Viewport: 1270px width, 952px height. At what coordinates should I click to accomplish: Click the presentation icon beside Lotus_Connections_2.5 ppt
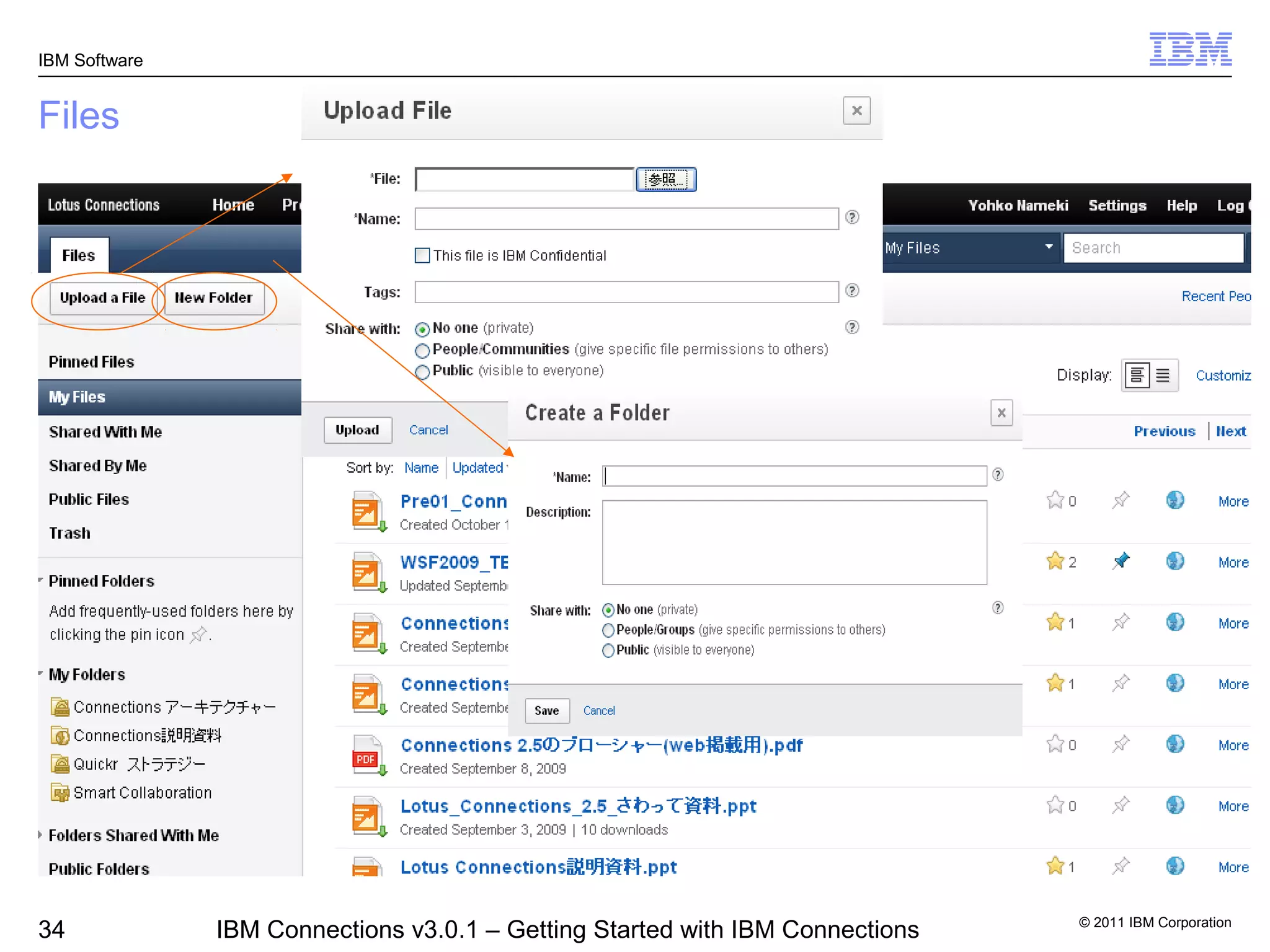point(368,816)
